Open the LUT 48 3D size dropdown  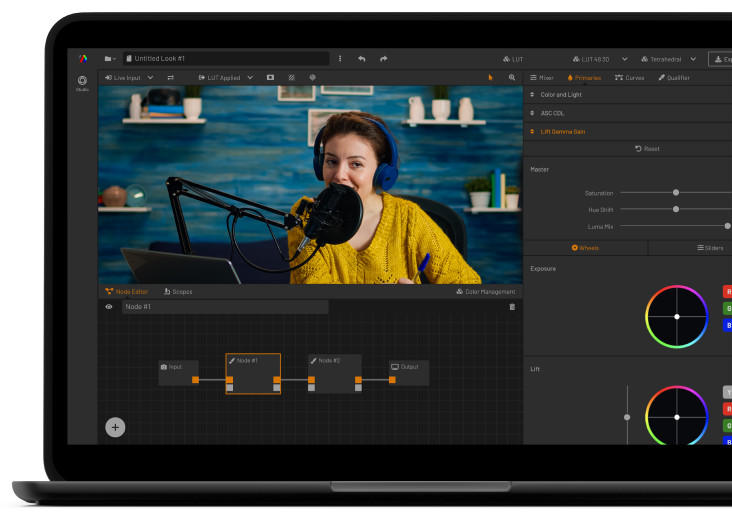pyautogui.click(x=600, y=59)
